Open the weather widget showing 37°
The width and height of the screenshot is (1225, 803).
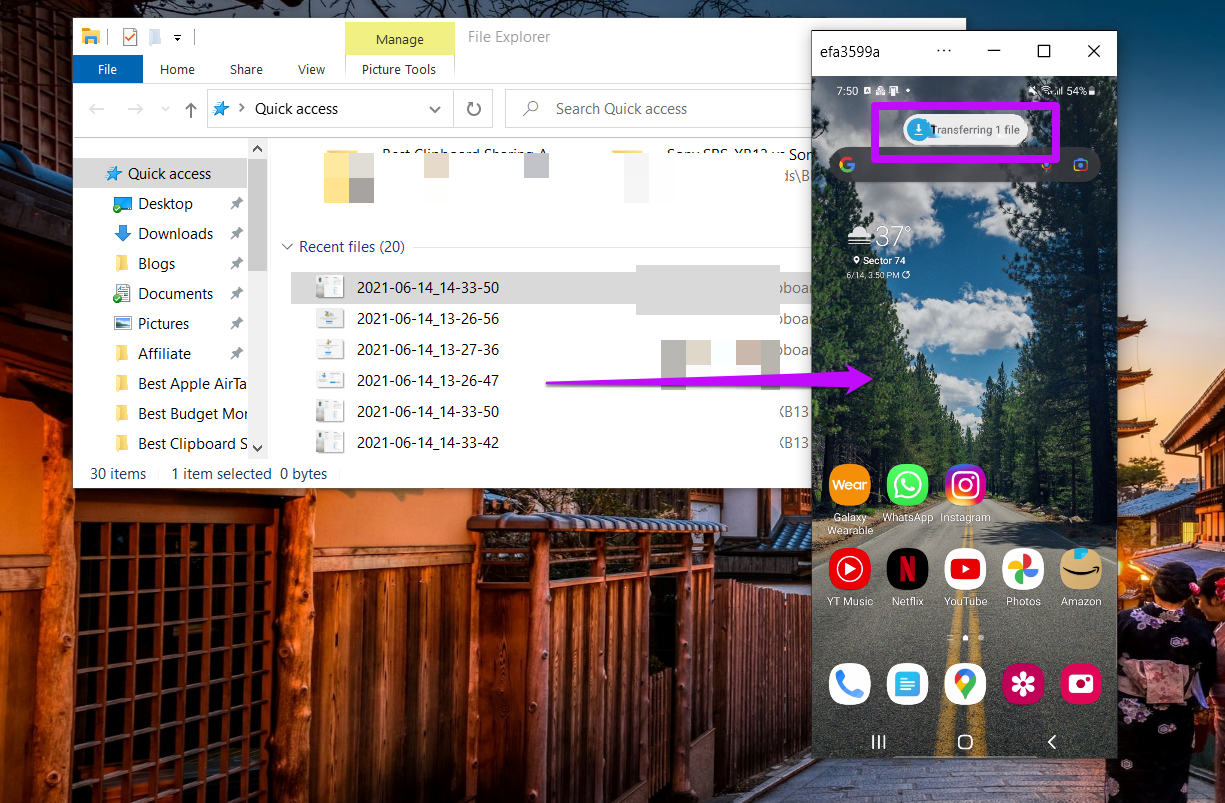(x=881, y=250)
